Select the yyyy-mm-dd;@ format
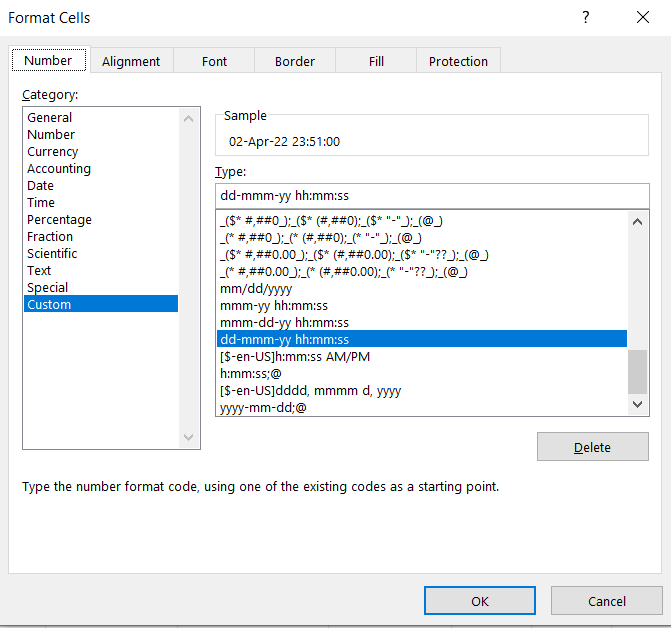 coord(263,408)
